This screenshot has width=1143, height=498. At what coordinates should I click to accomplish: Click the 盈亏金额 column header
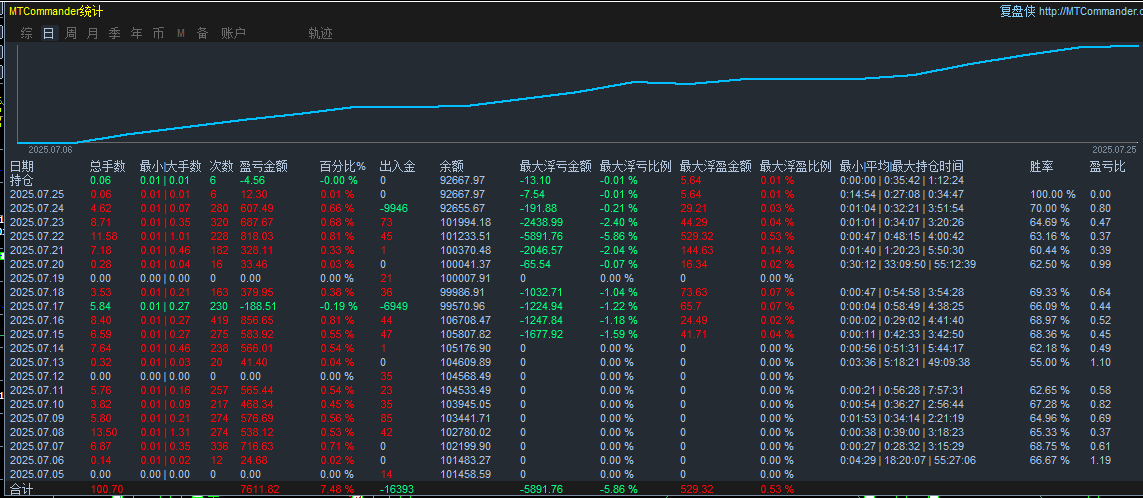[x=264, y=166]
